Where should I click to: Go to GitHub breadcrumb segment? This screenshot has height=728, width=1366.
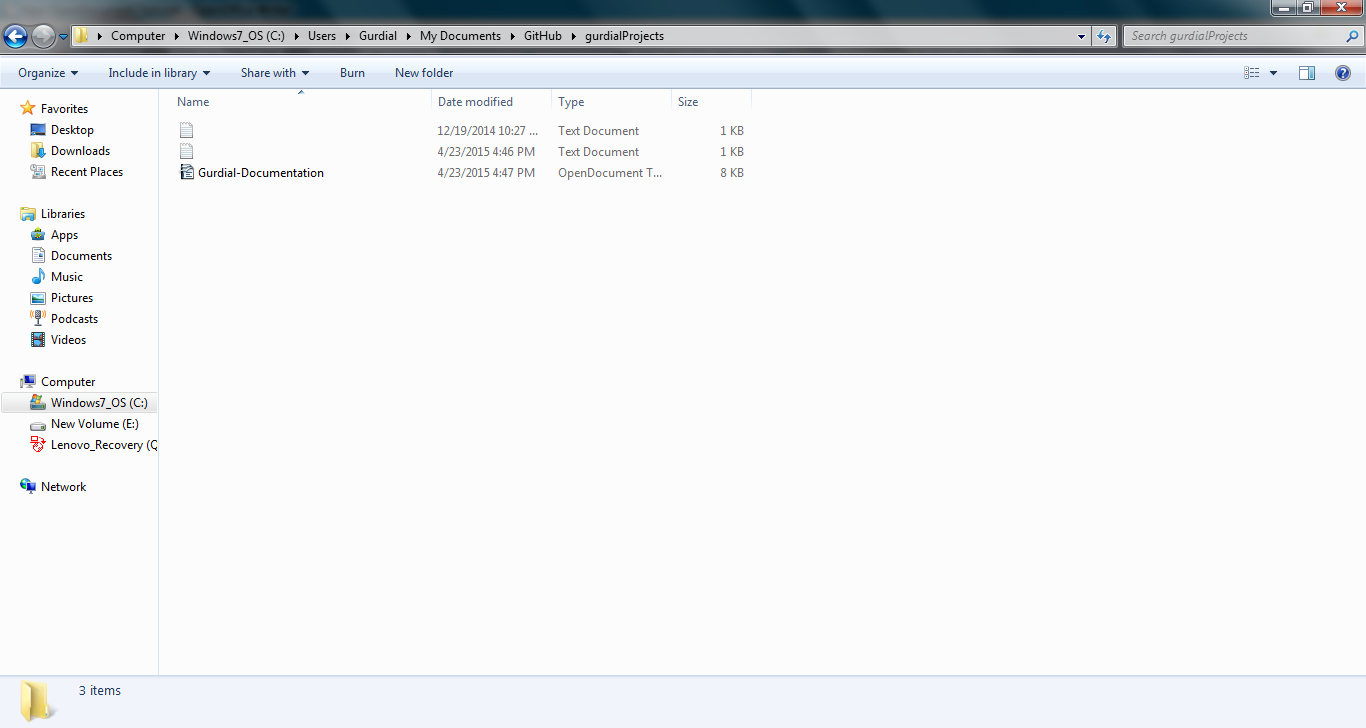544,36
